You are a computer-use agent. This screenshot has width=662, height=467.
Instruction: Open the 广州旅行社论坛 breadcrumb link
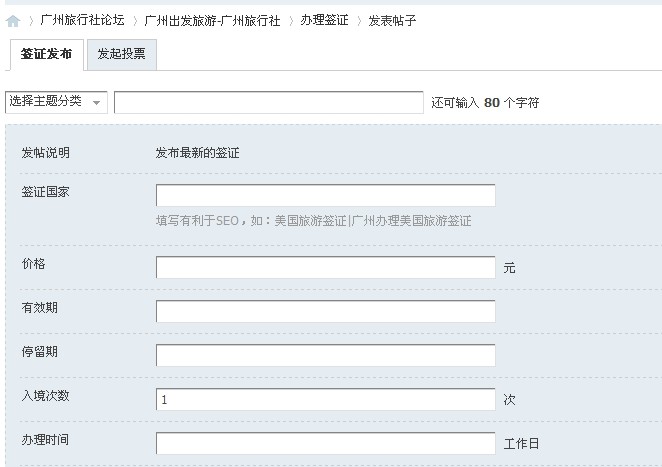(83, 20)
